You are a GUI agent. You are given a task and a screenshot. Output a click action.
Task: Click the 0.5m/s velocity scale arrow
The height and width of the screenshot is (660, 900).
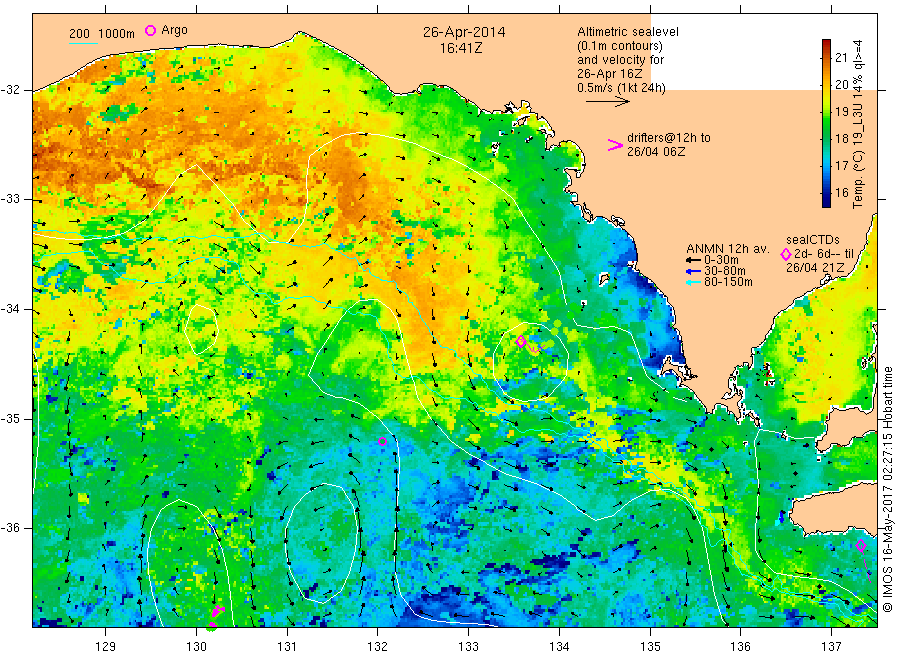607,102
